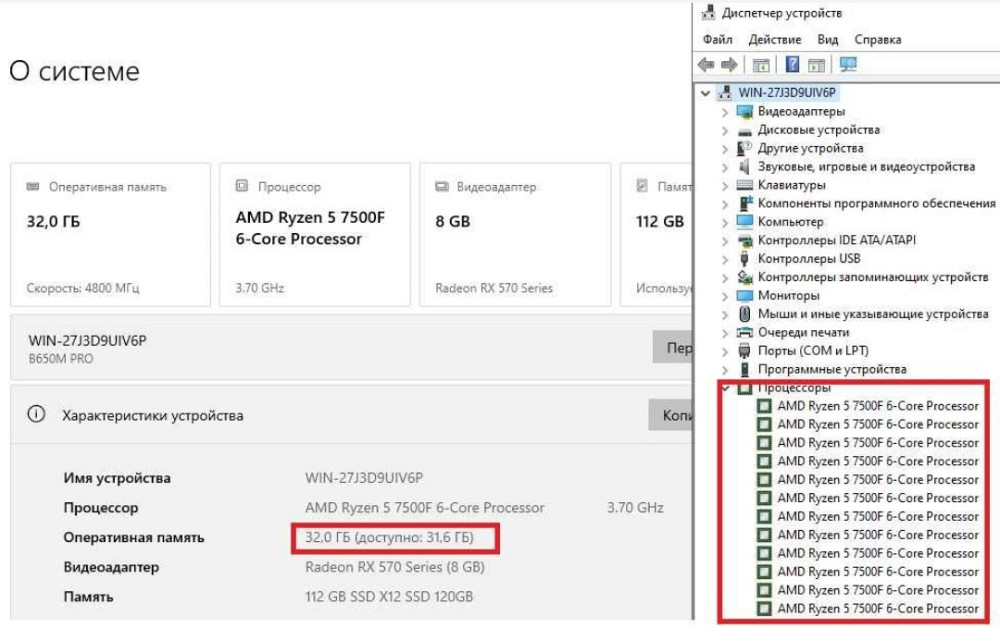Click the rename PC button beside WIN-27J3D9UIV6P

(x=672, y=348)
